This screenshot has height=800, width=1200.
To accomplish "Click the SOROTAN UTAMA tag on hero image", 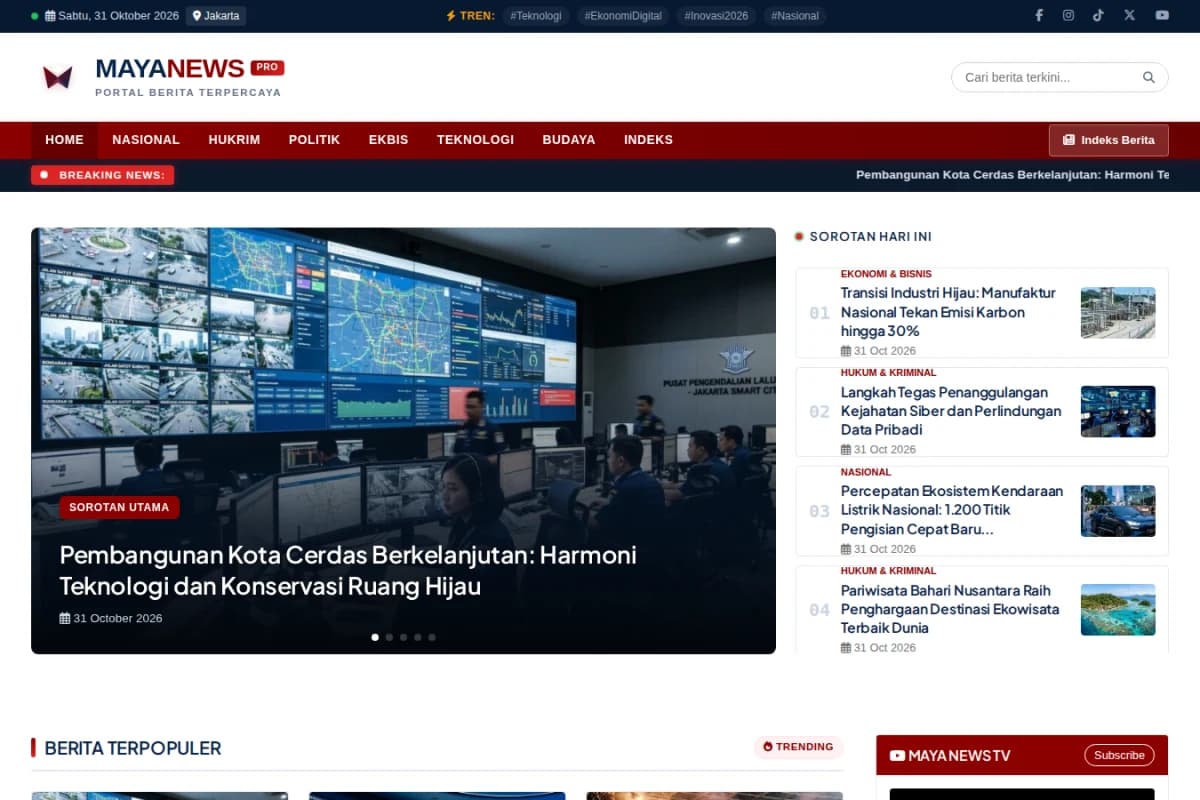I will (x=119, y=507).
